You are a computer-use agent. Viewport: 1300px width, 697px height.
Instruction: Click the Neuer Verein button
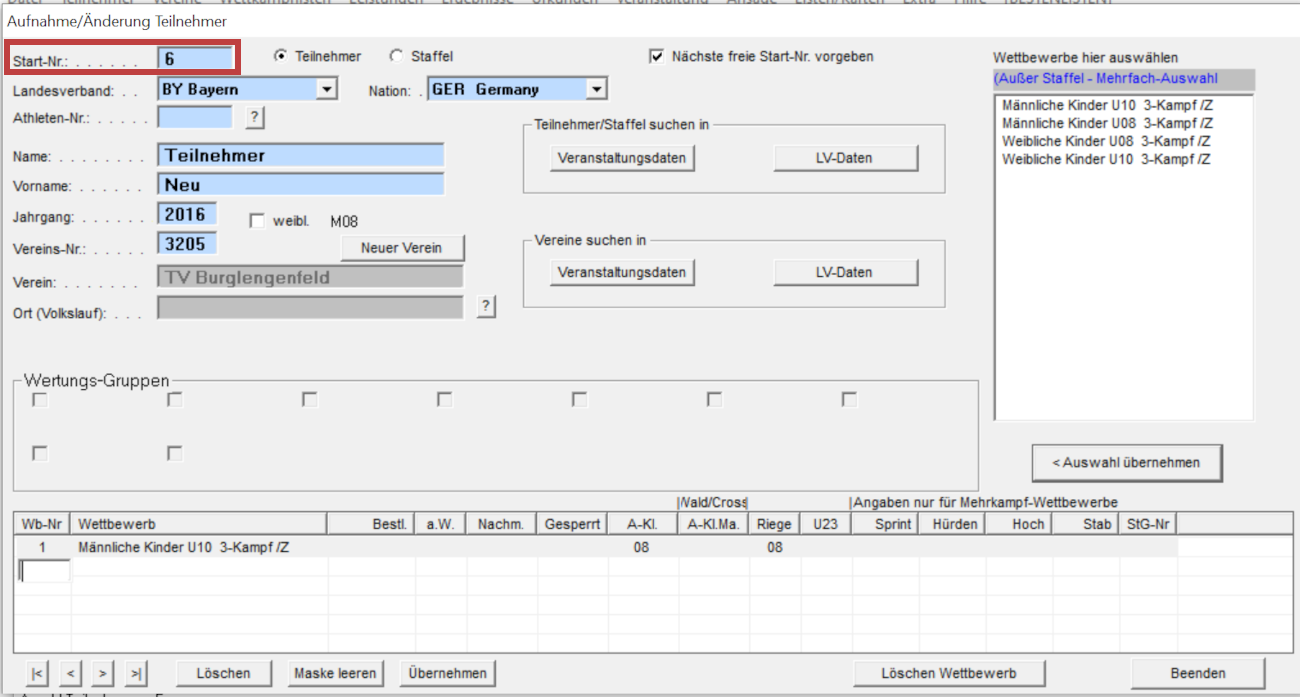point(402,248)
